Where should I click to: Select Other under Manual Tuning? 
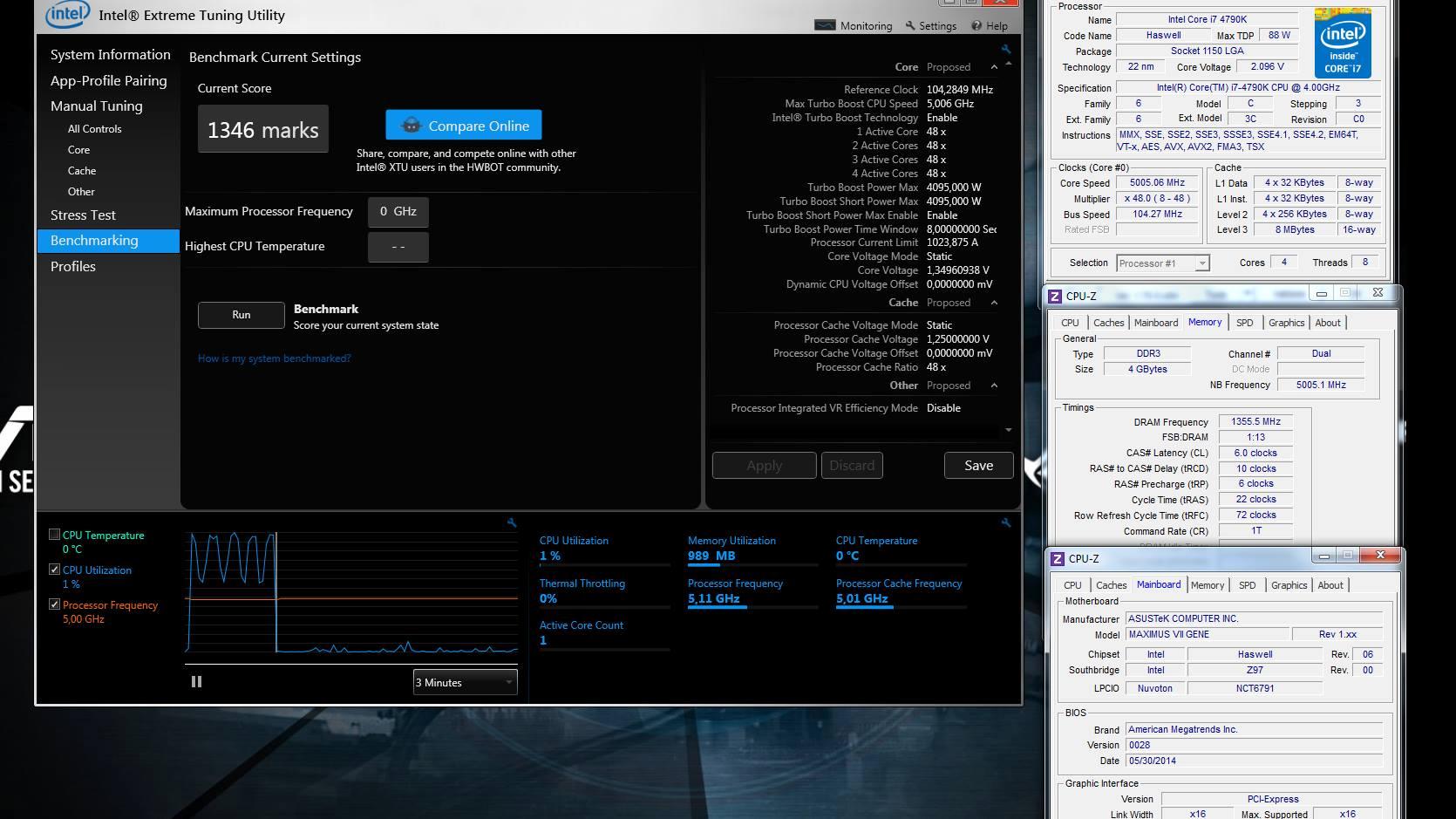[x=81, y=191]
